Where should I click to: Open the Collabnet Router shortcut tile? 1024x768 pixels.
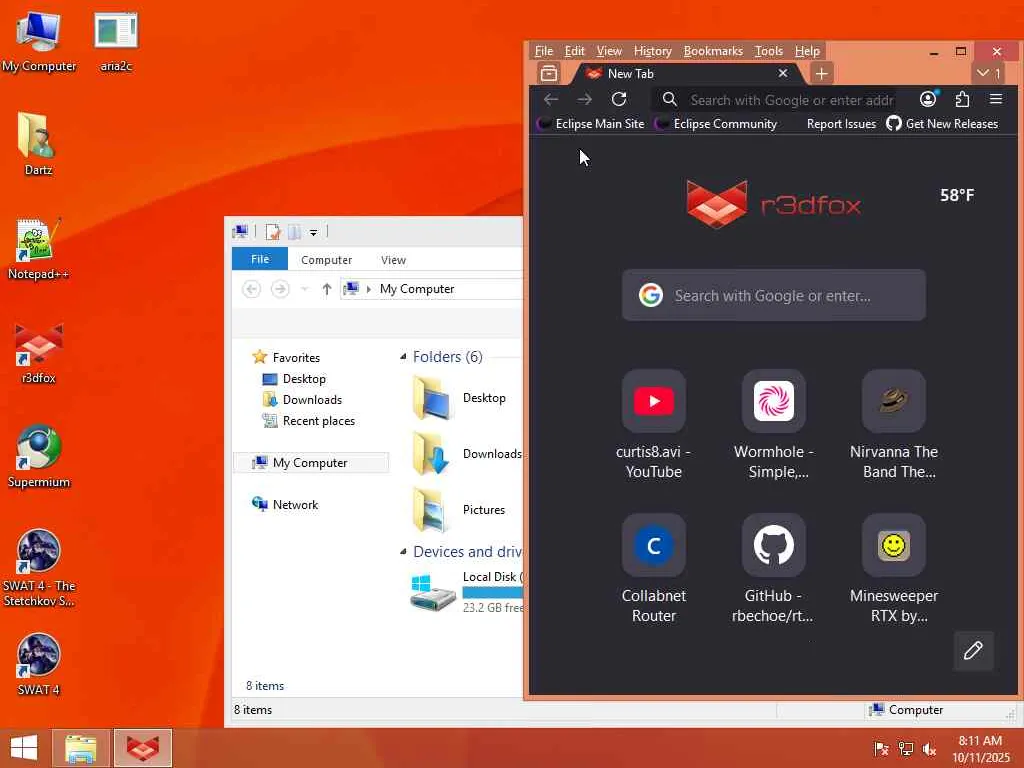point(654,569)
